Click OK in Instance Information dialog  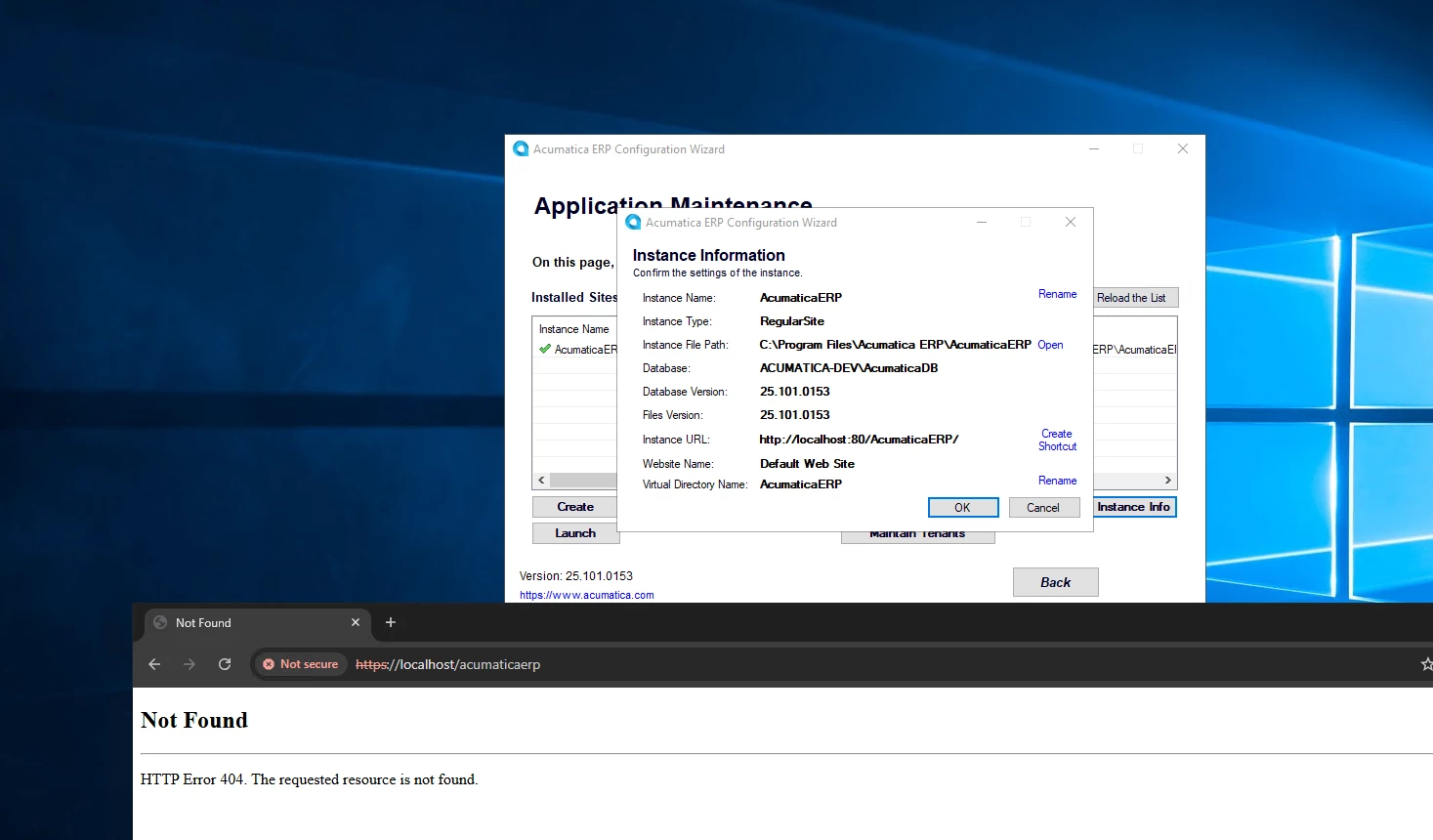point(963,508)
